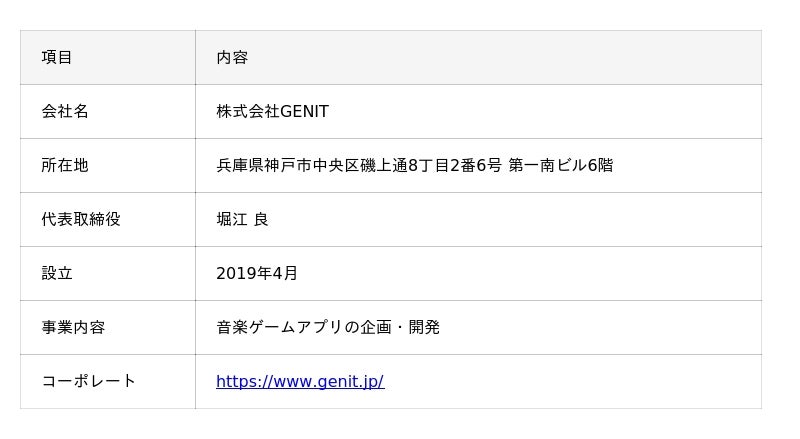Open the https://www.genit.jp/ link
This screenshot has width=800, height=439.
300,381
